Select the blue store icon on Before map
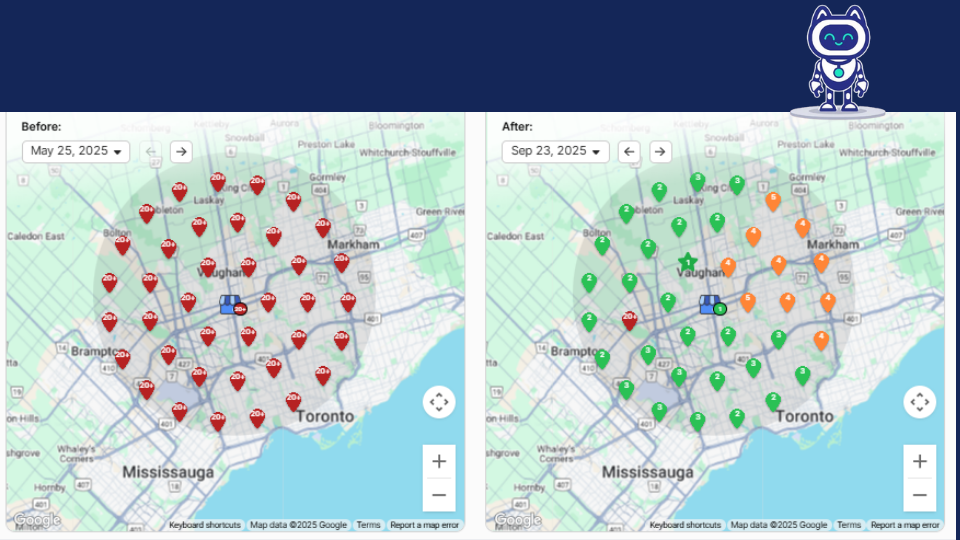 tap(229, 304)
